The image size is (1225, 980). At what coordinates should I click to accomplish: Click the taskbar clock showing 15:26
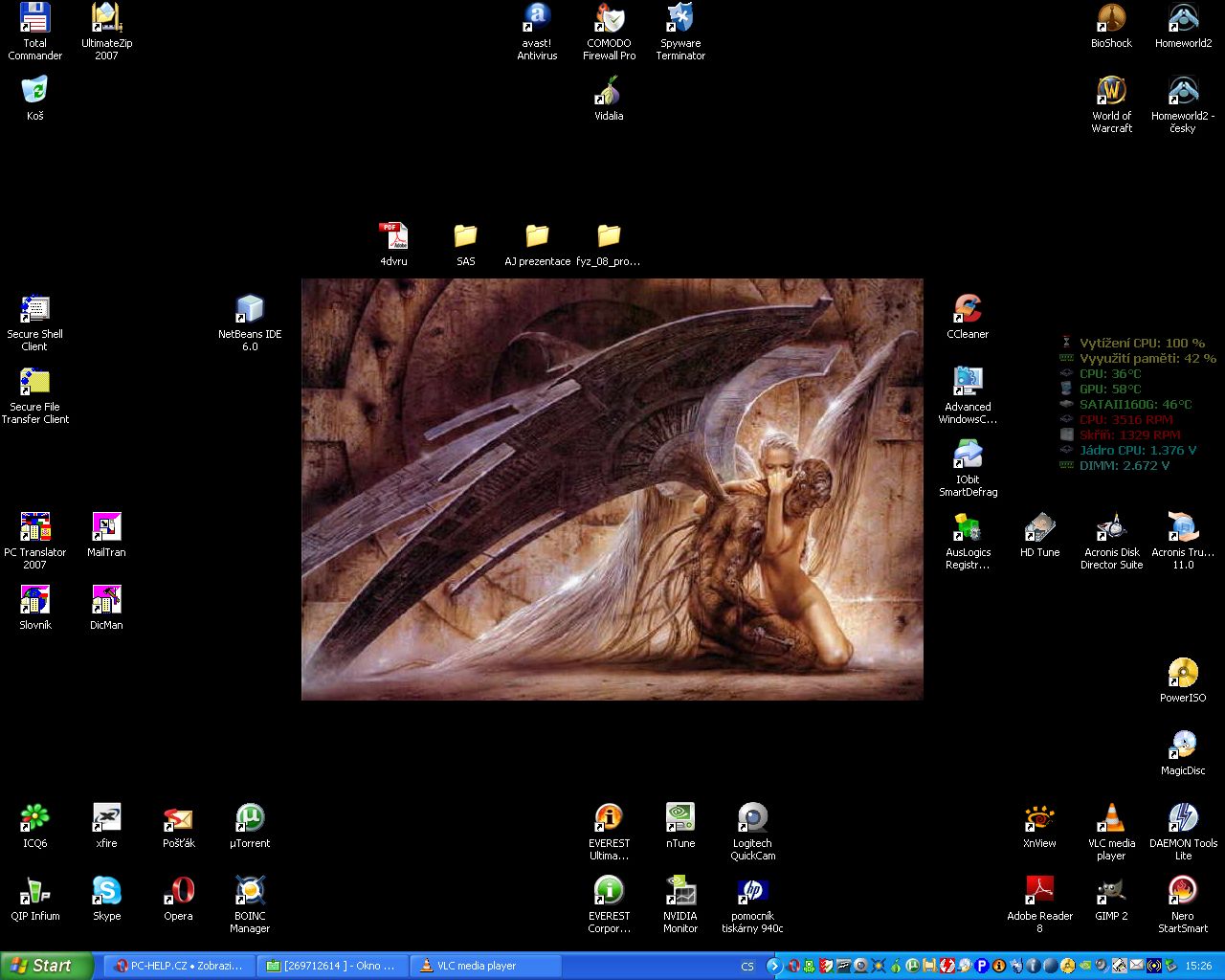(1198, 967)
